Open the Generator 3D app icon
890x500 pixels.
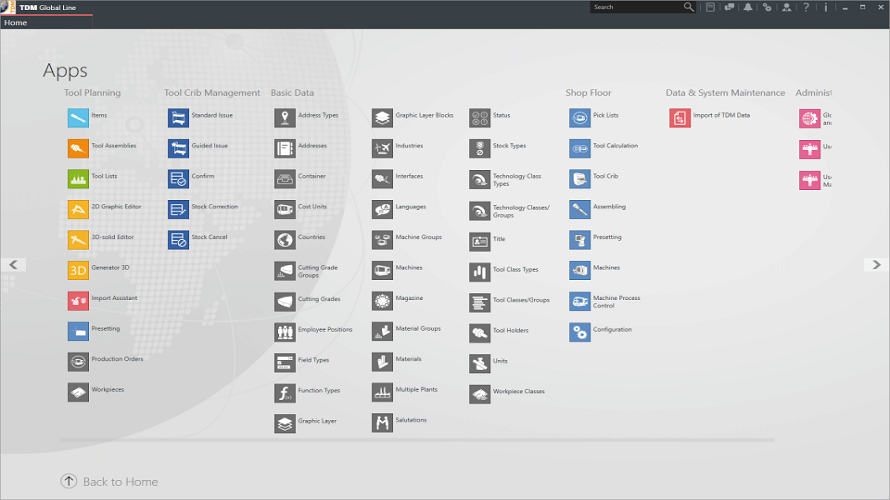click(x=78, y=270)
